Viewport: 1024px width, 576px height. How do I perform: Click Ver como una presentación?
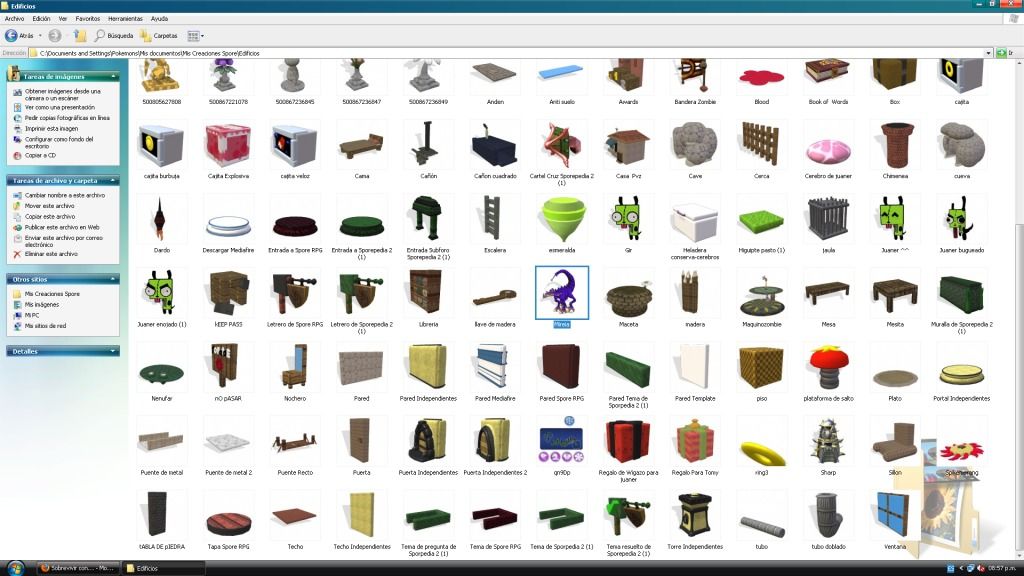click(x=59, y=107)
